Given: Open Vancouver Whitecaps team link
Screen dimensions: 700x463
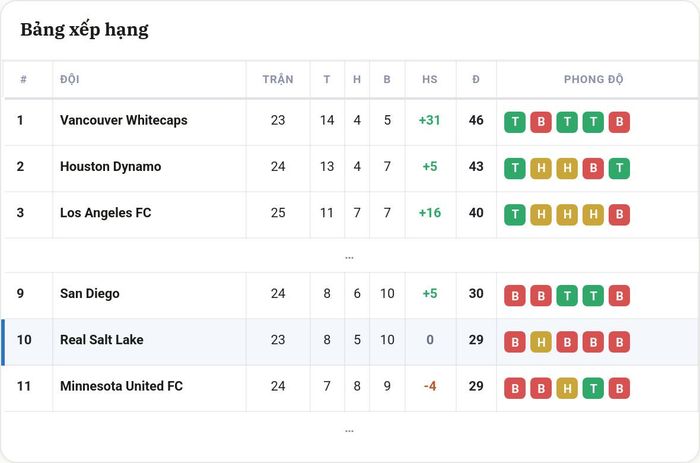Looking at the screenshot, I should click(124, 120).
